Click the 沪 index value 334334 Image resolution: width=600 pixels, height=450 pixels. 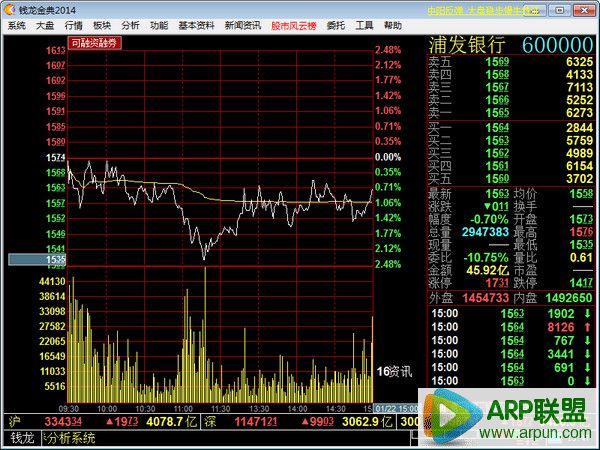coord(63,422)
